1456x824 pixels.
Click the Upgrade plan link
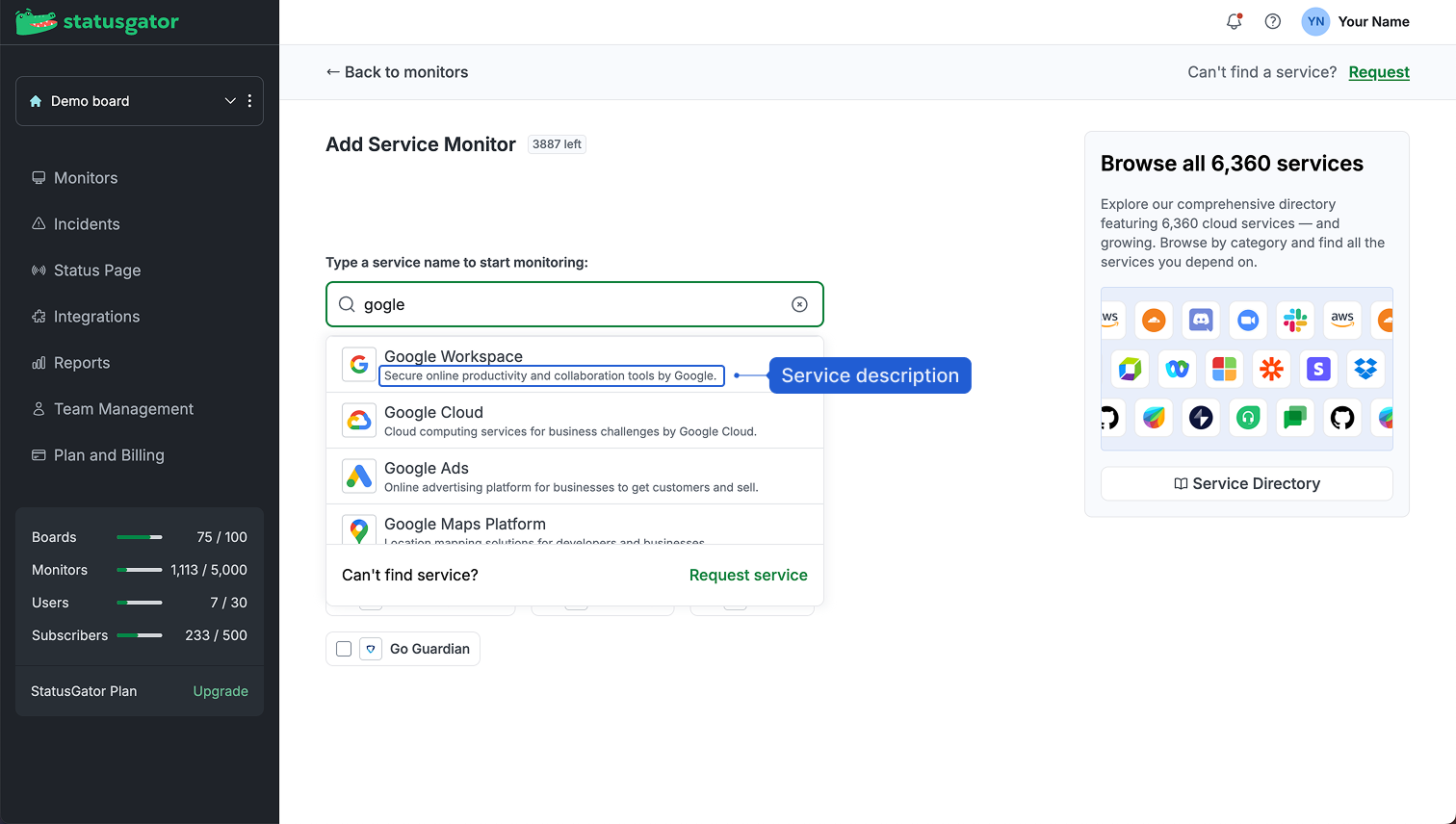[x=221, y=691]
